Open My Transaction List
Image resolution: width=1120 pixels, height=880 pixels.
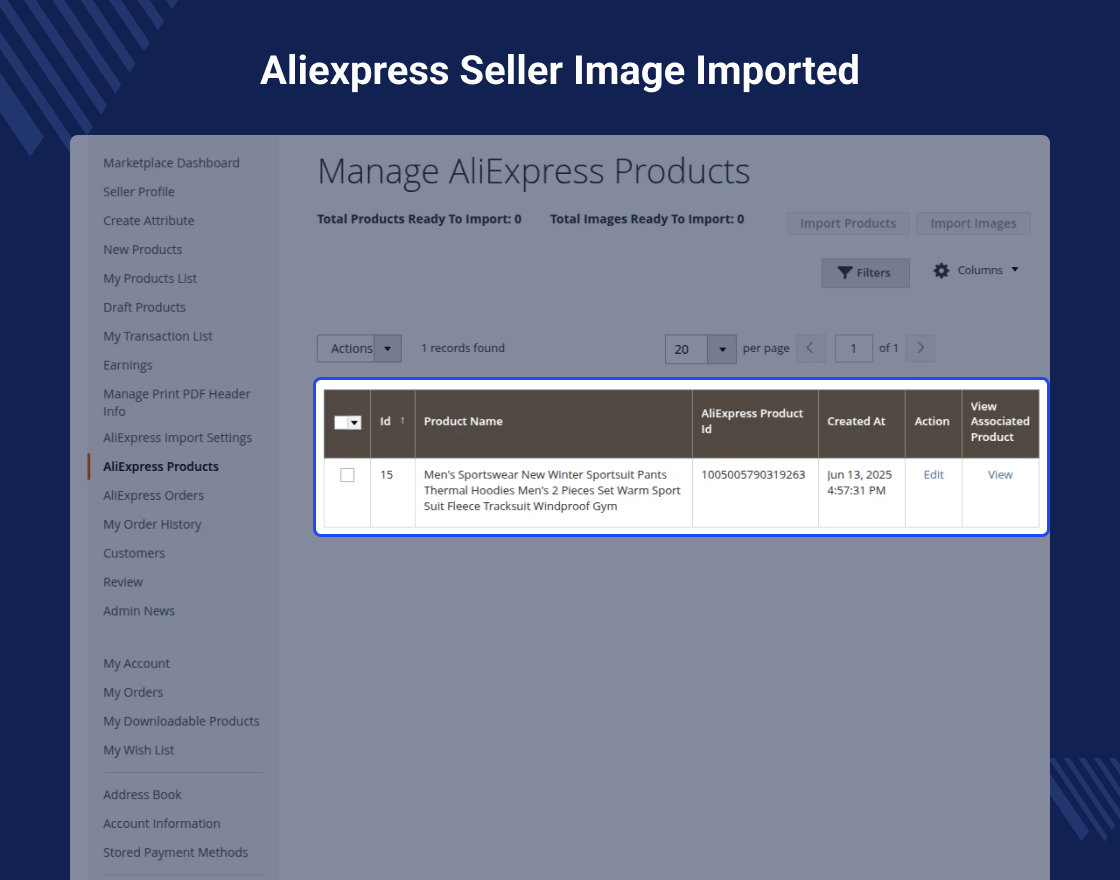point(158,336)
